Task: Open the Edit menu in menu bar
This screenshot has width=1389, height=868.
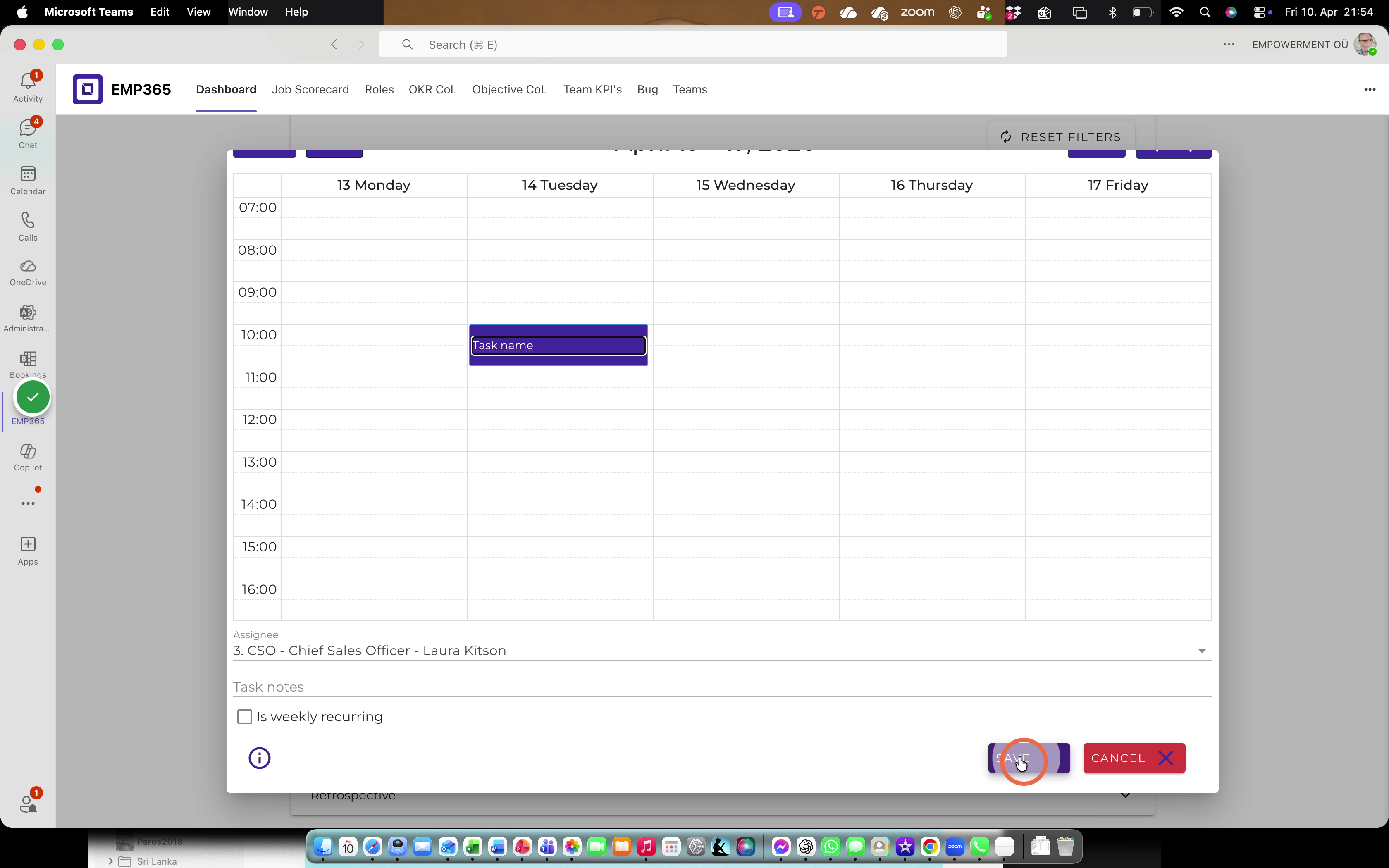Action: click(x=160, y=12)
